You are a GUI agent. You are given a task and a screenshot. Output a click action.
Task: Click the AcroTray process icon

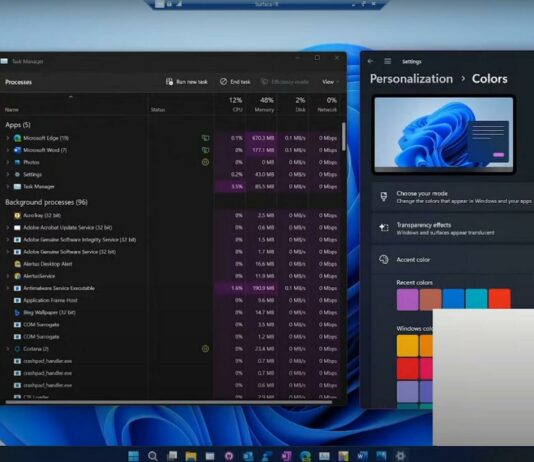click(x=17, y=215)
